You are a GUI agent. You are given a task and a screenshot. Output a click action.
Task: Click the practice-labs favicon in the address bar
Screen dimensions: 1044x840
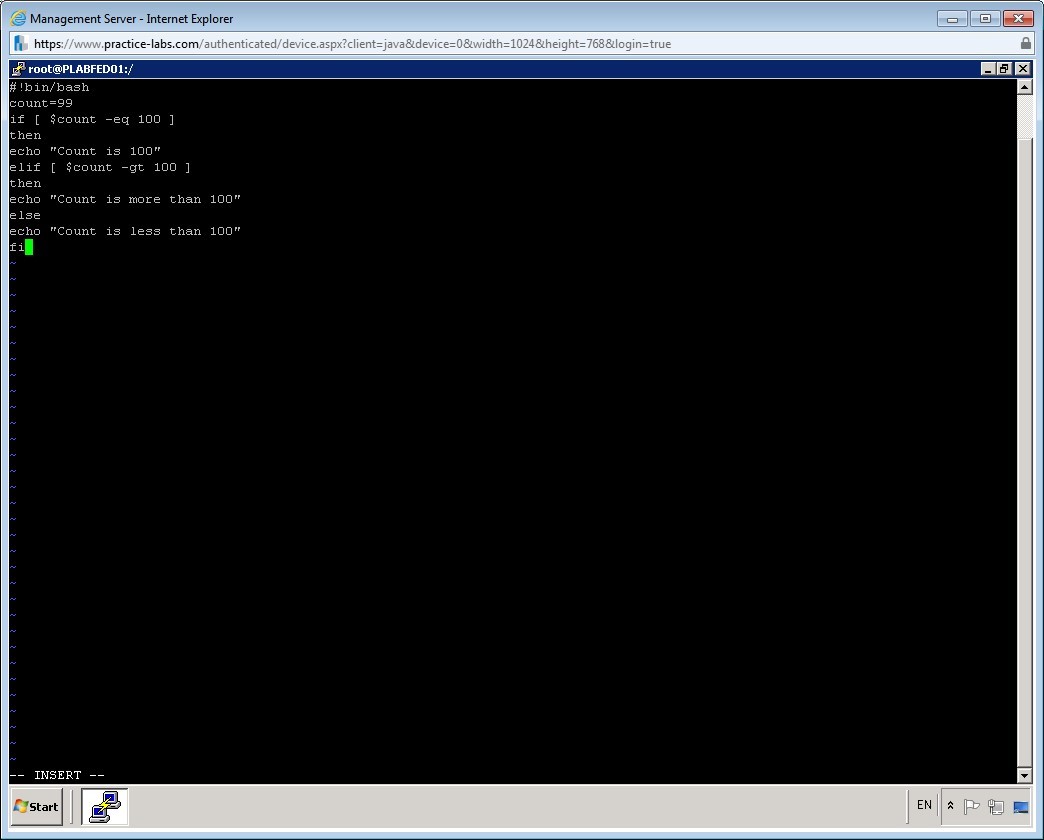coord(18,43)
